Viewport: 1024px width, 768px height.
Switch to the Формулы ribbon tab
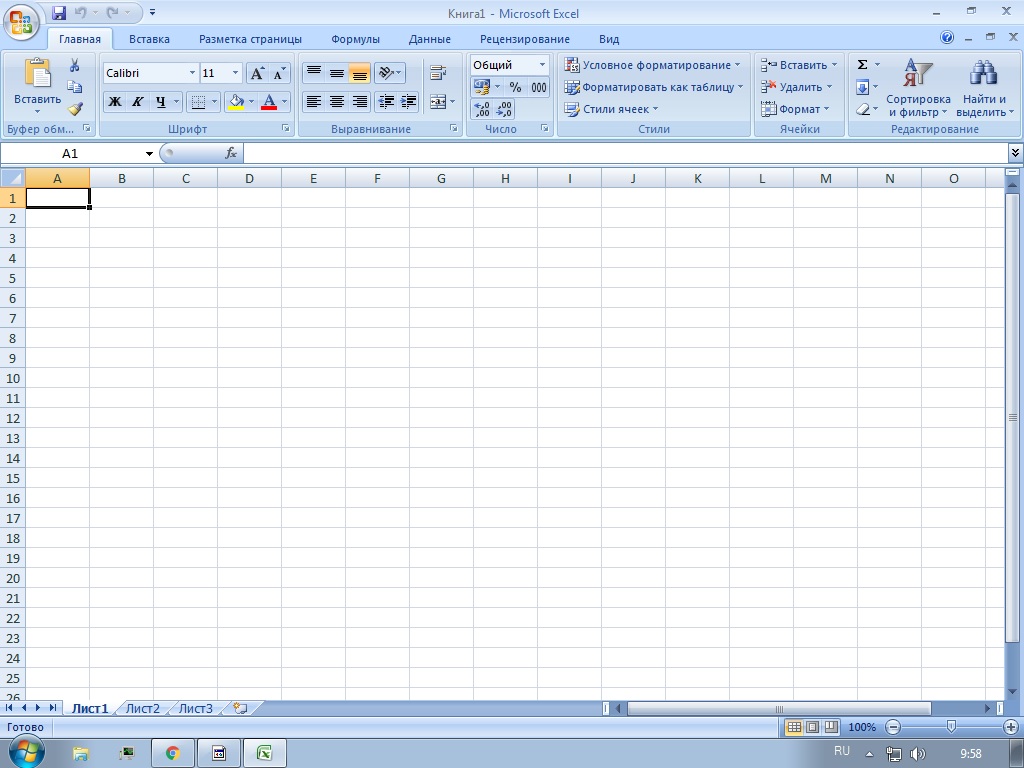(355, 39)
